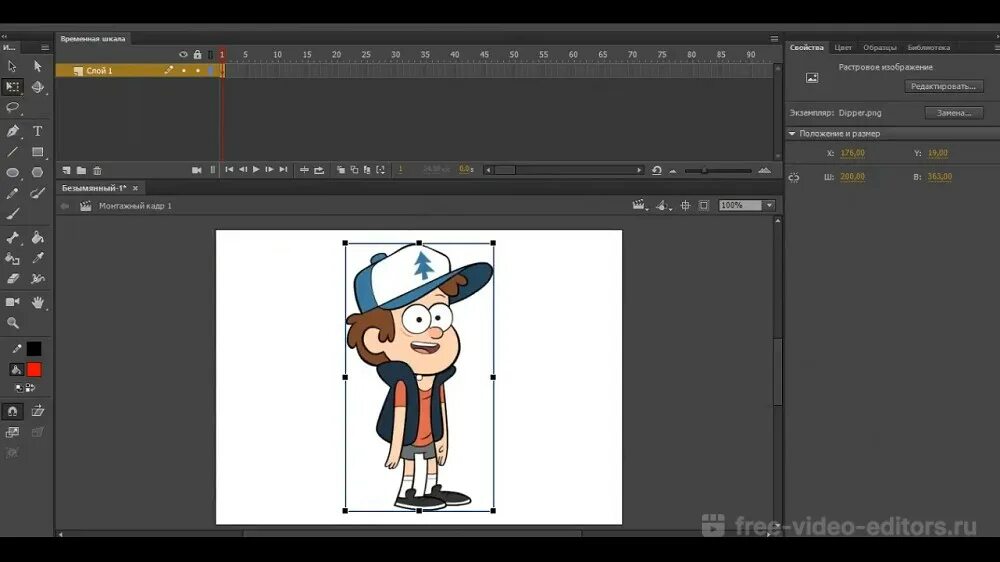The height and width of the screenshot is (562, 1000).
Task: Delete layer with trash icon
Action: [98, 170]
